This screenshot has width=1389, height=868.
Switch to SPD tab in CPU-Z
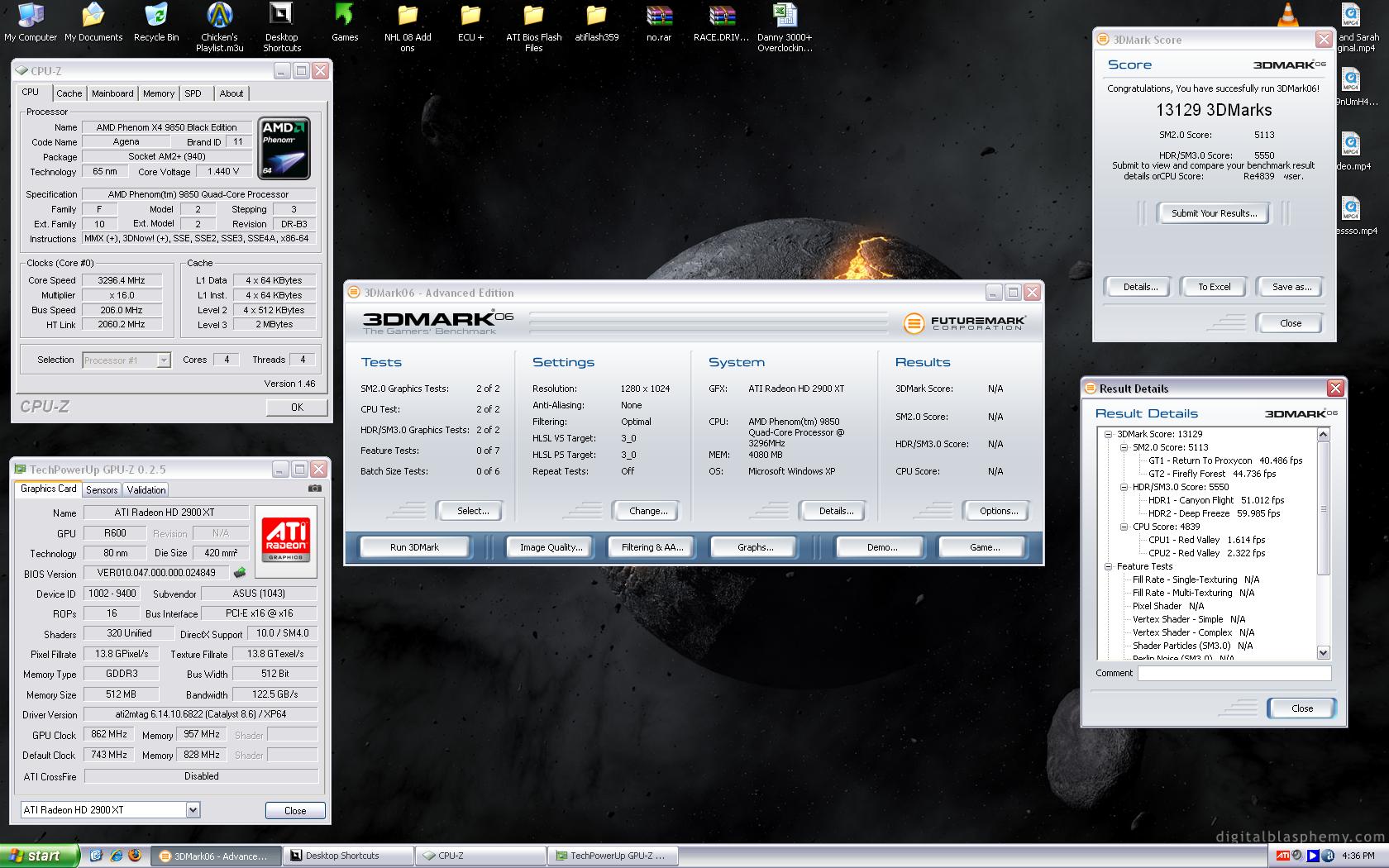click(193, 93)
